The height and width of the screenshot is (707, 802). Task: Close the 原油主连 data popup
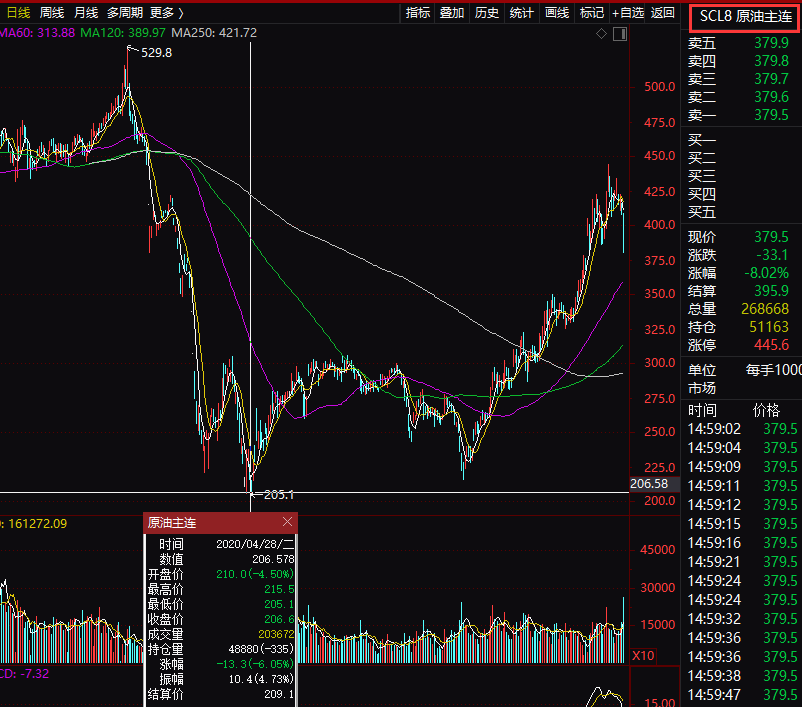pos(288,522)
